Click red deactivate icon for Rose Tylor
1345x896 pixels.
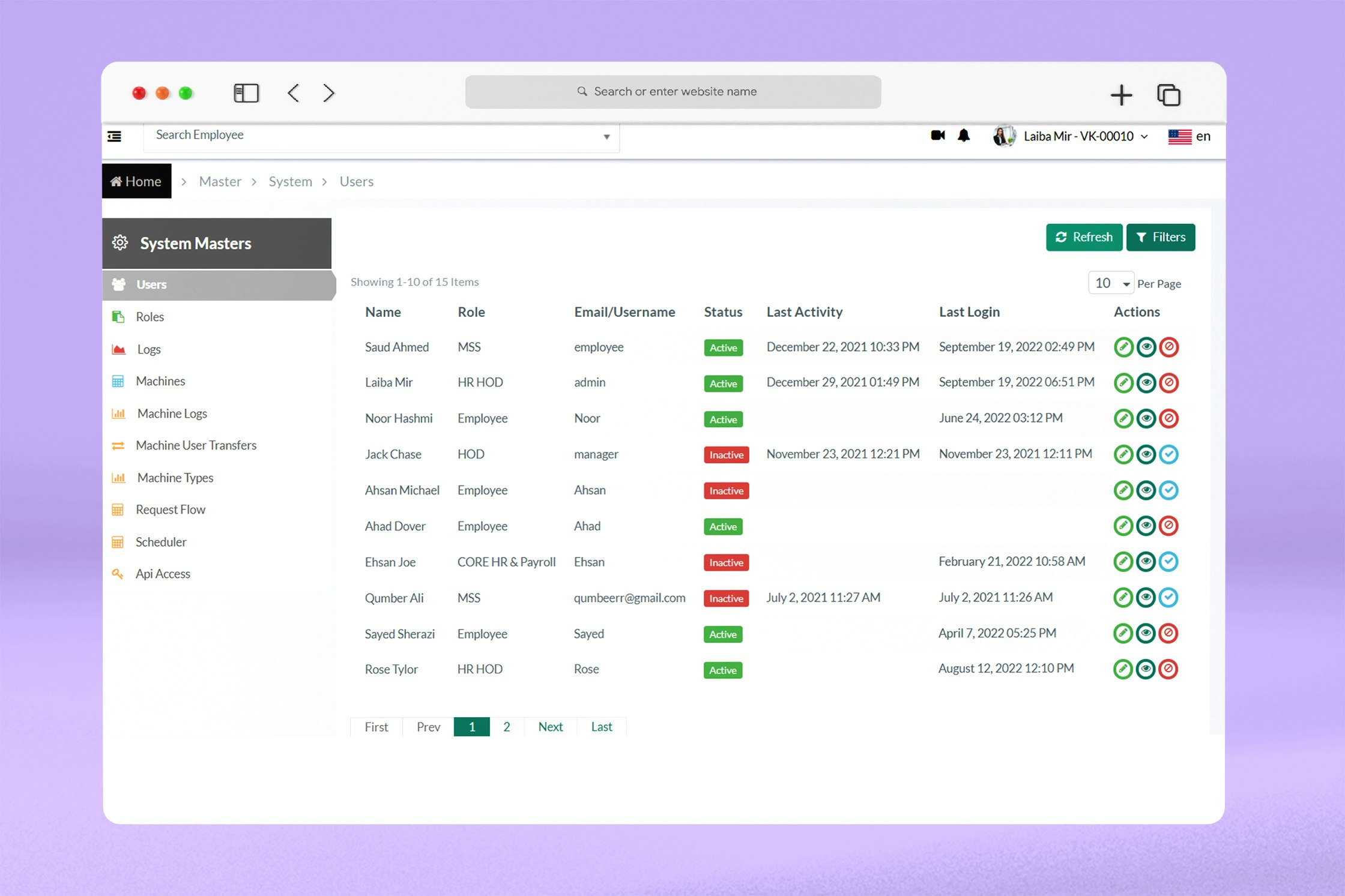(x=1169, y=669)
